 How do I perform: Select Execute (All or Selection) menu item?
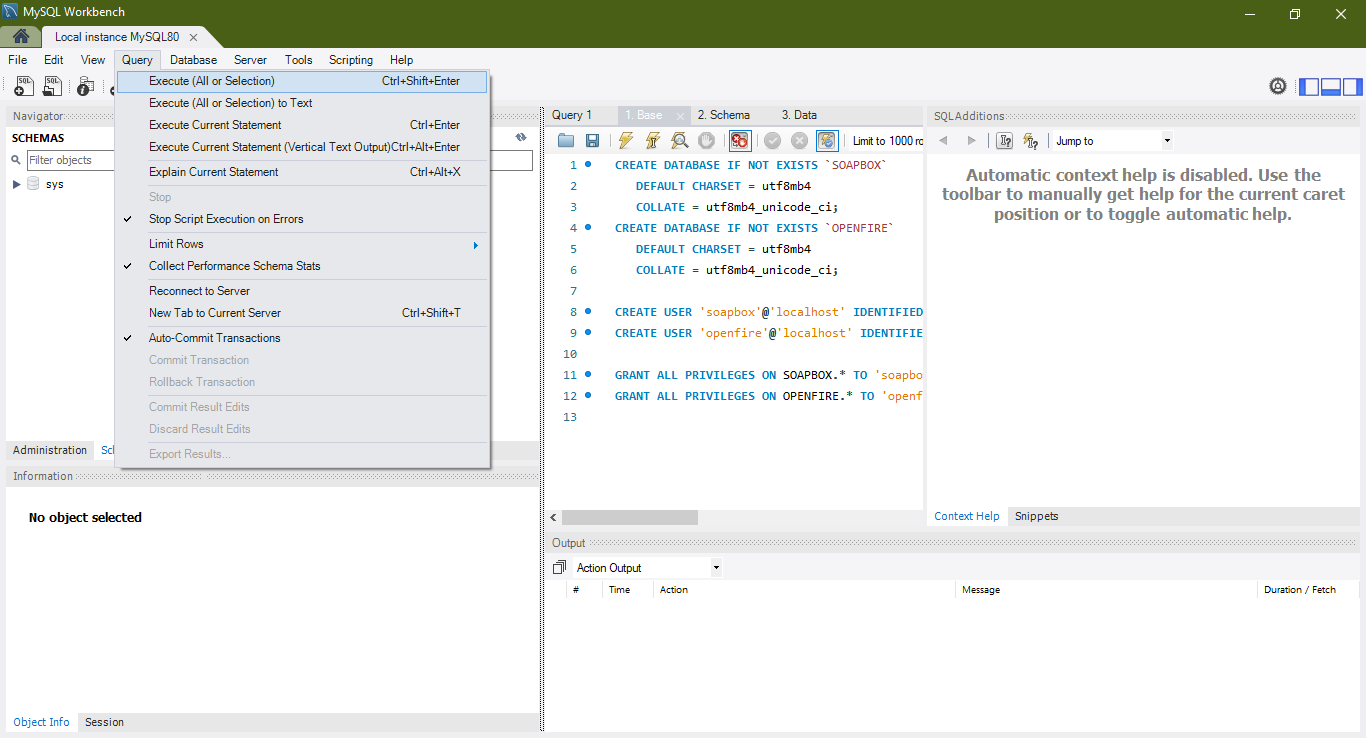(x=303, y=81)
